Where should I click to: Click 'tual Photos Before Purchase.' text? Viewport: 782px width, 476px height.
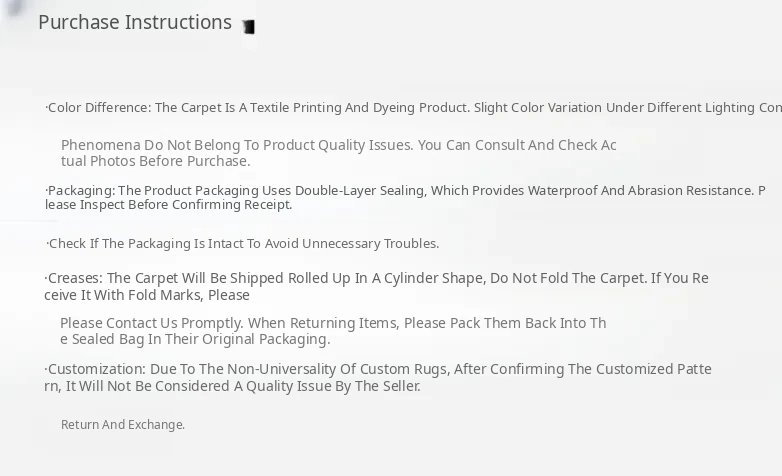click(x=155, y=161)
